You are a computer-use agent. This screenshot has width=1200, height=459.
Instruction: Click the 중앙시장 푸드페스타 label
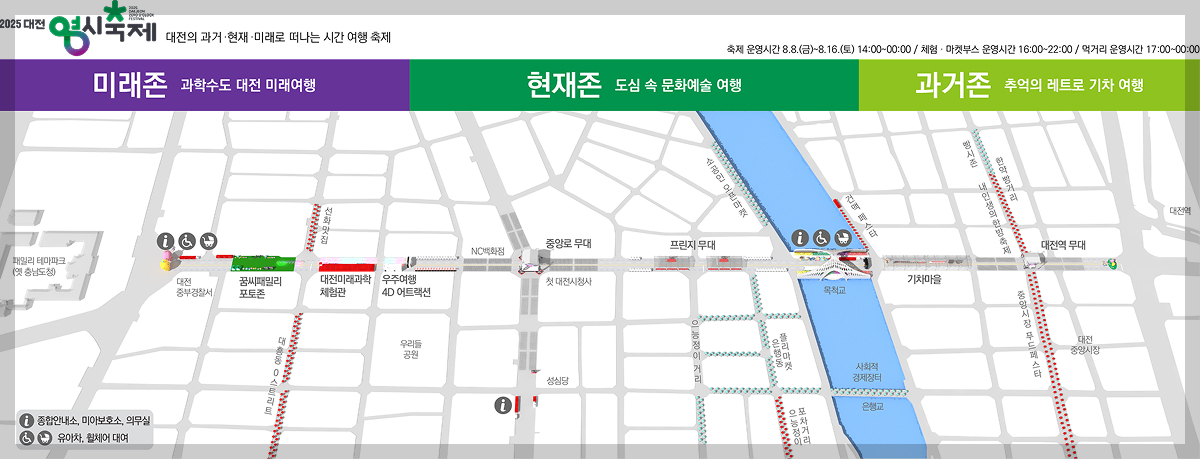point(1029,333)
